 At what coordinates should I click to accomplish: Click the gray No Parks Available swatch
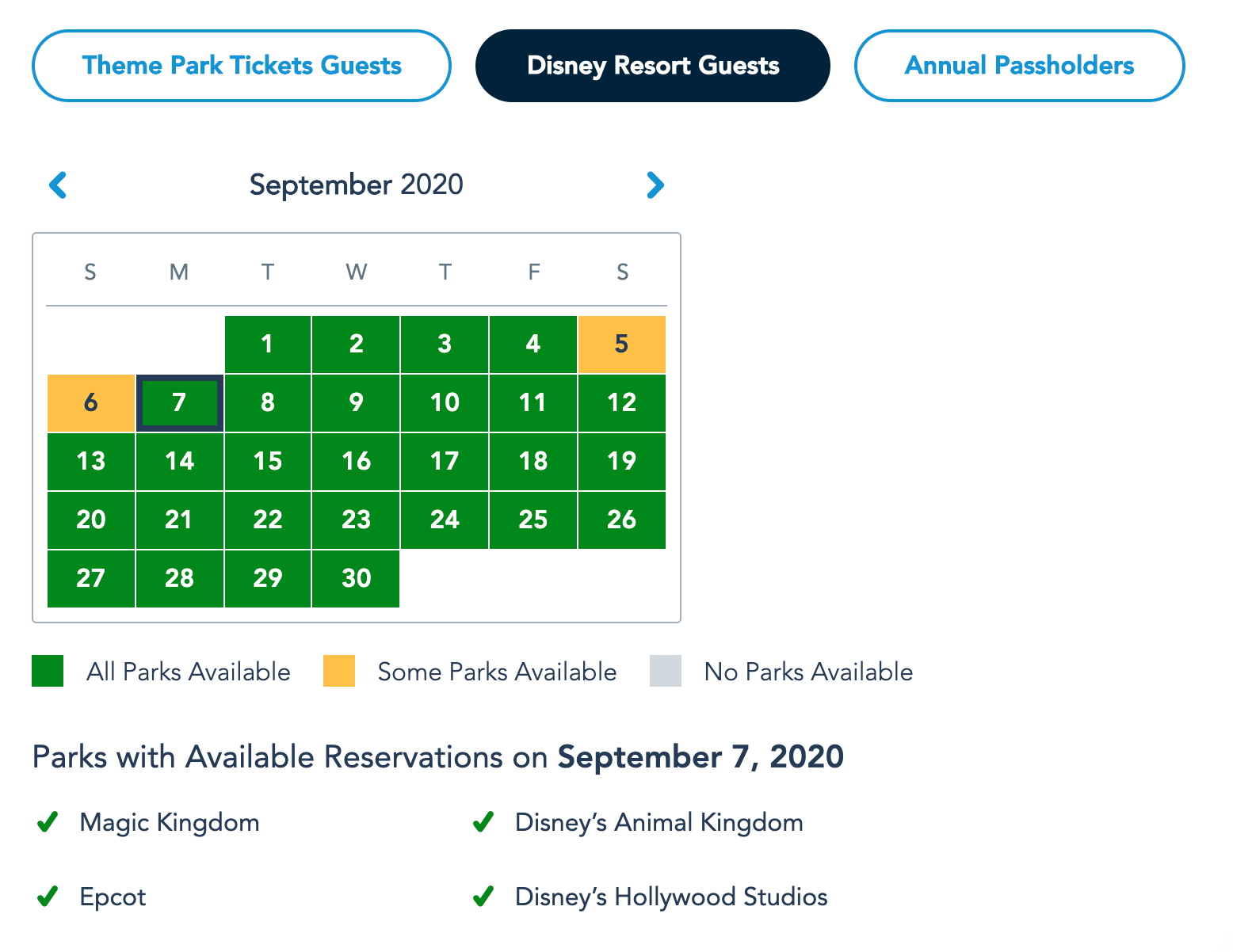click(x=666, y=671)
